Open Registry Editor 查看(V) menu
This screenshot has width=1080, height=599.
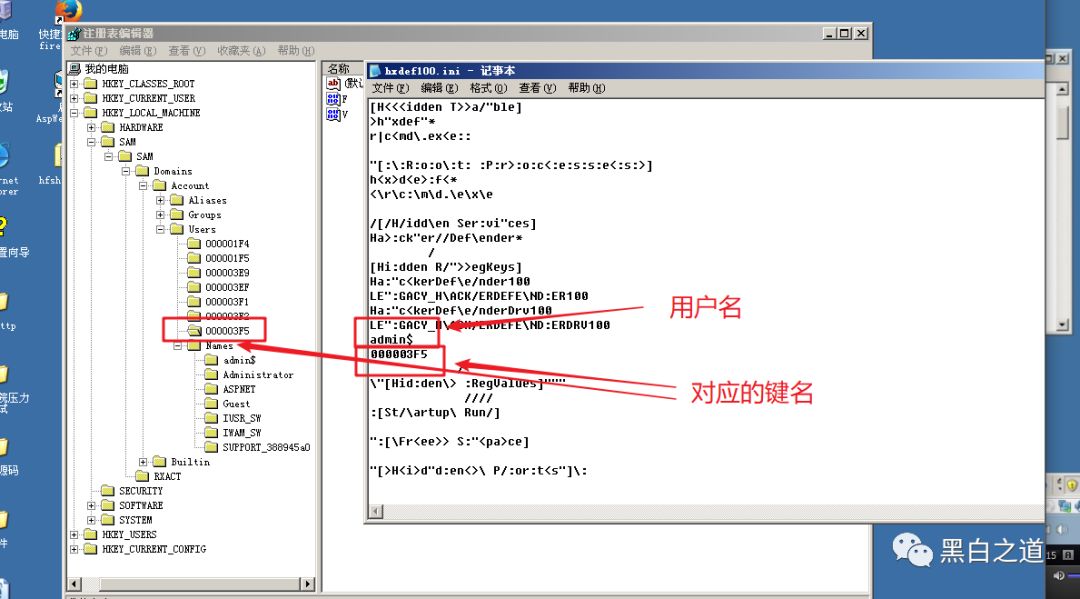(x=187, y=51)
